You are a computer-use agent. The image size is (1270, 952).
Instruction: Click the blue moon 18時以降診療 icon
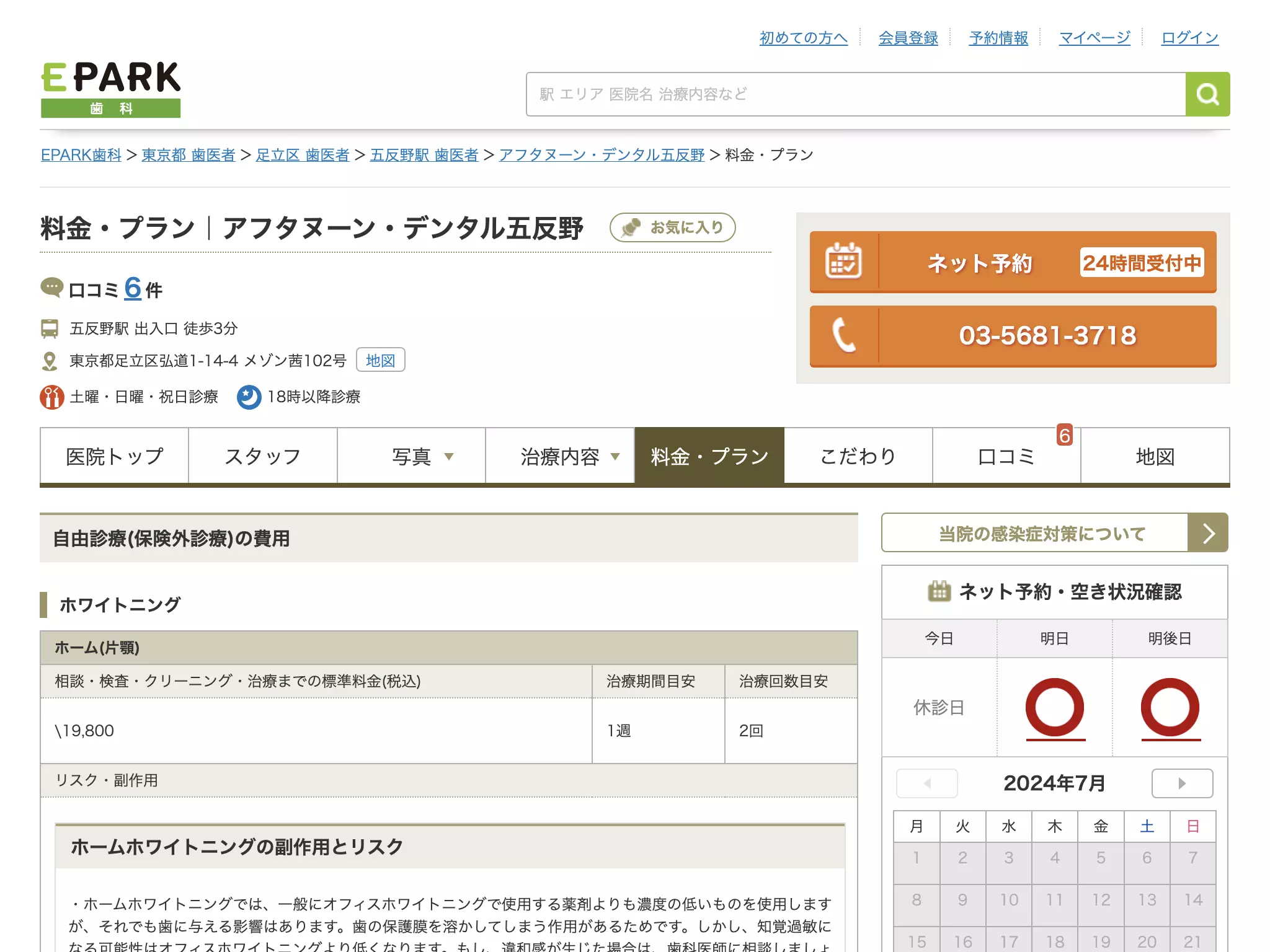(249, 397)
